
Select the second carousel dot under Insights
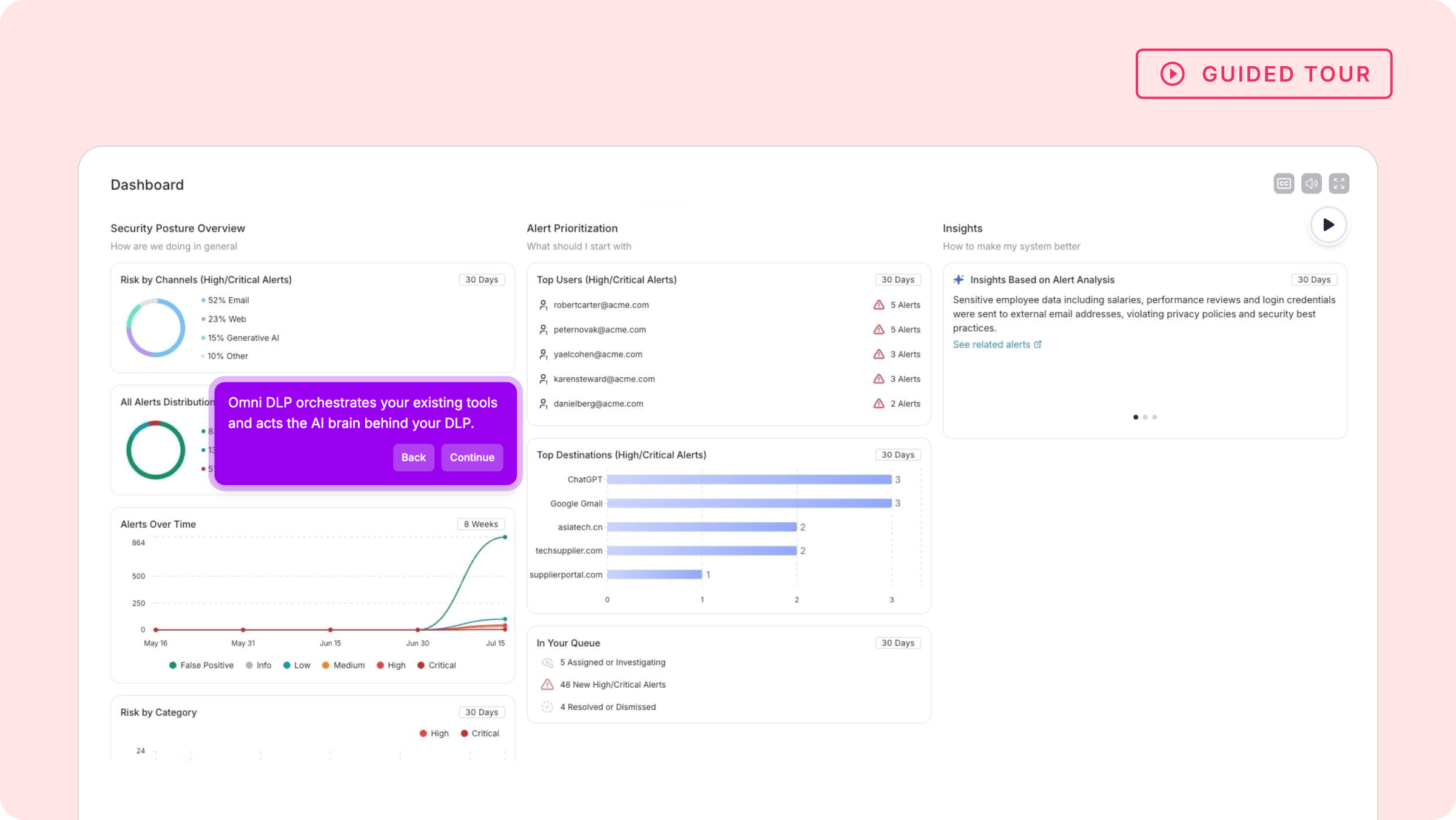tap(1145, 417)
